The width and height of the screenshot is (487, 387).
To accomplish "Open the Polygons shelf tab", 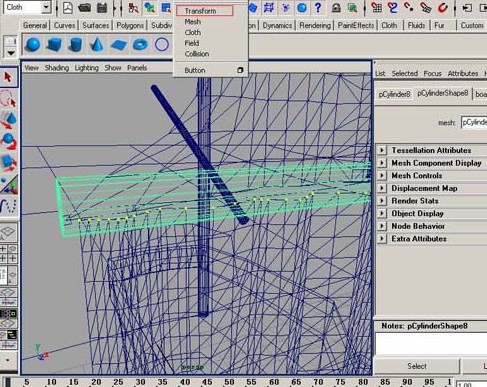I will click(x=130, y=25).
